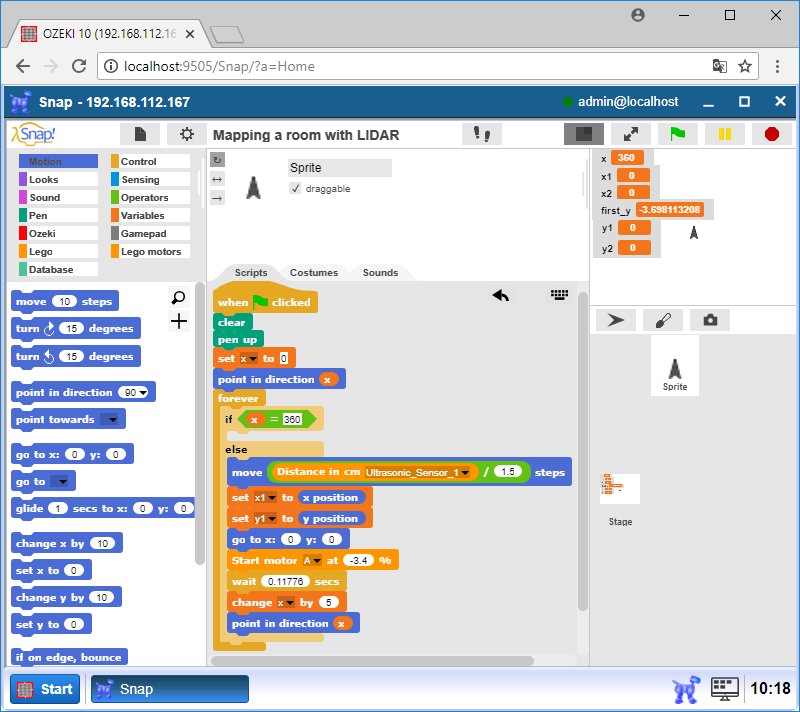Click the undo arrow in scripts area
The height and width of the screenshot is (712, 800).
click(x=501, y=295)
